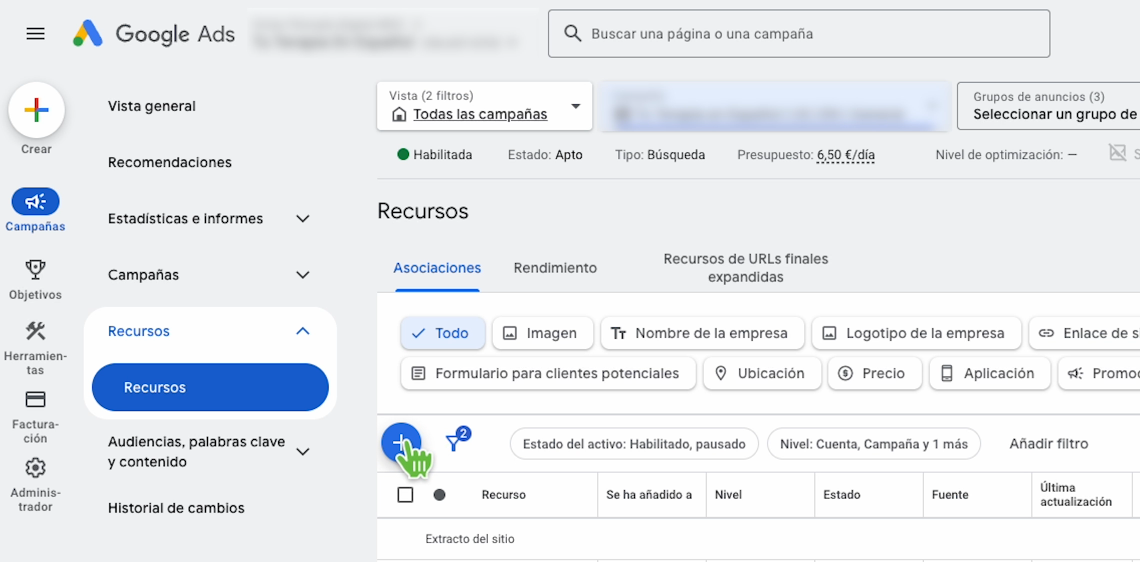Open Vista Todas las campañas dropdown
This screenshot has width=1140, height=562.
coord(484,106)
